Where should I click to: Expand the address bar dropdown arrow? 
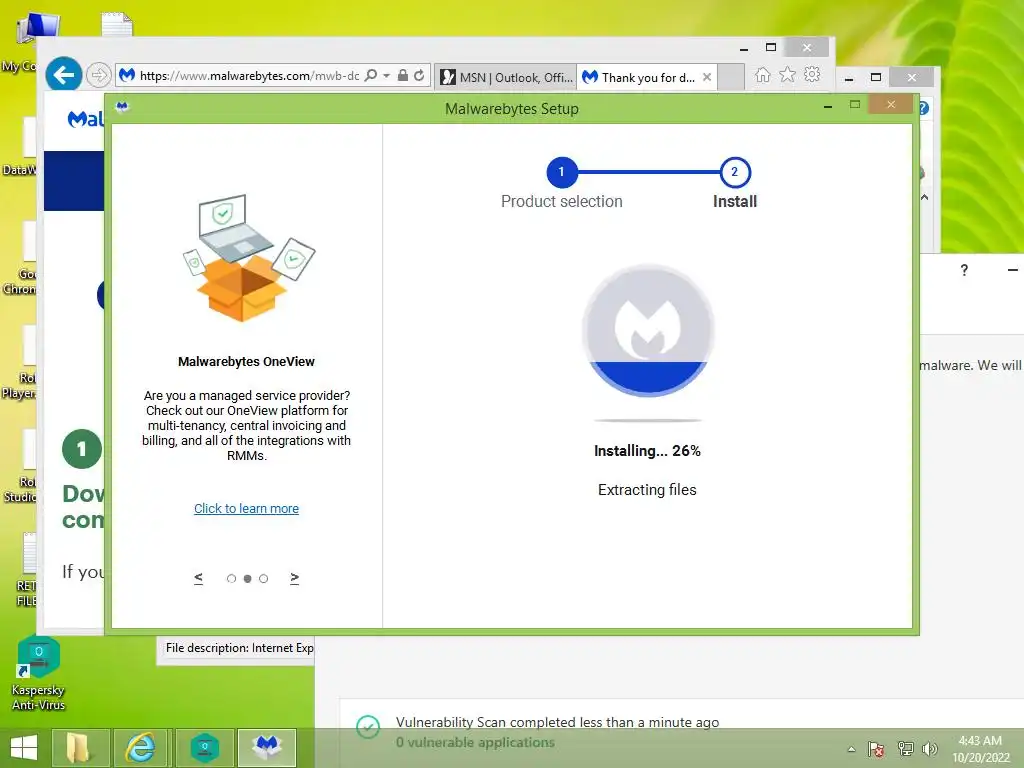coord(387,76)
